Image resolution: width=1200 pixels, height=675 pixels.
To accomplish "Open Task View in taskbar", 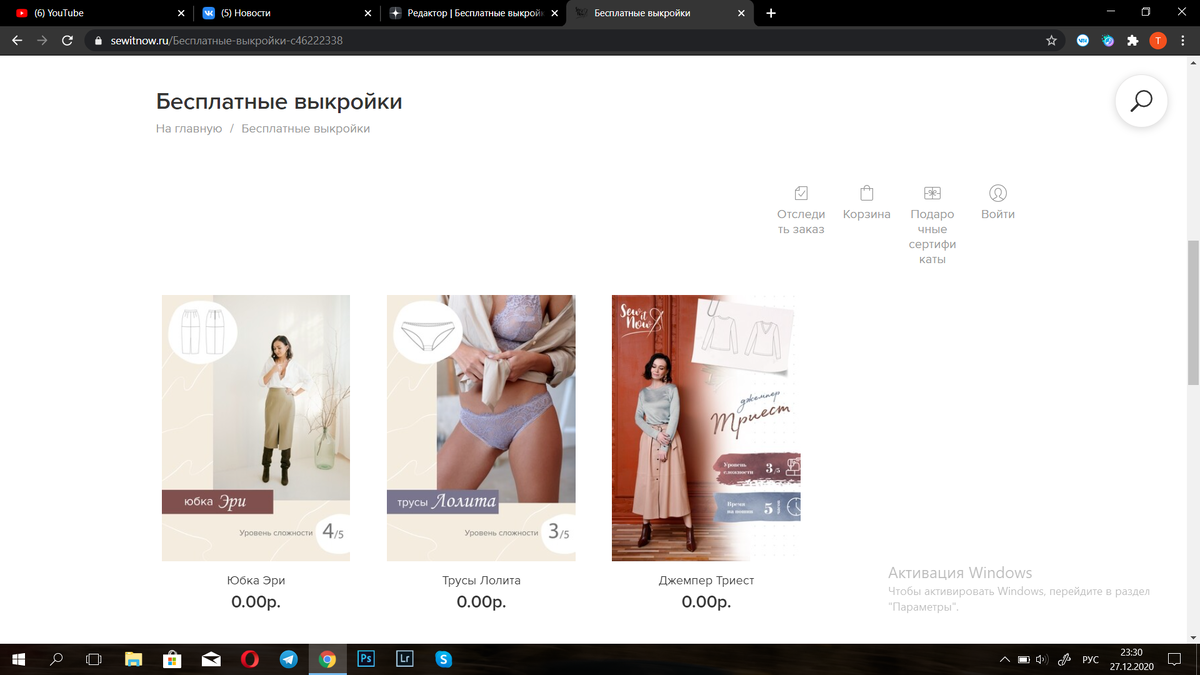I will [94, 660].
